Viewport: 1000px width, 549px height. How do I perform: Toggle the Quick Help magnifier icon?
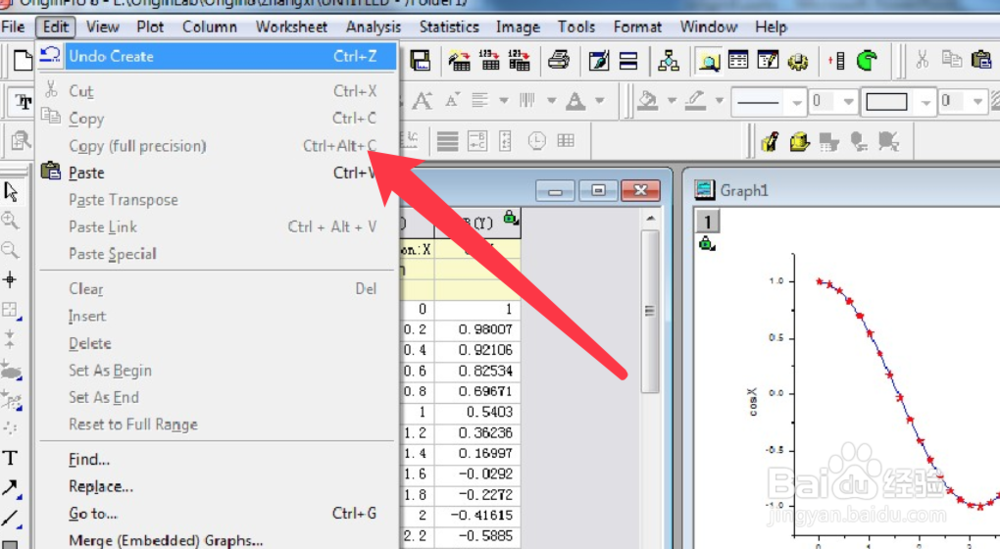click(x=709, y=61)
